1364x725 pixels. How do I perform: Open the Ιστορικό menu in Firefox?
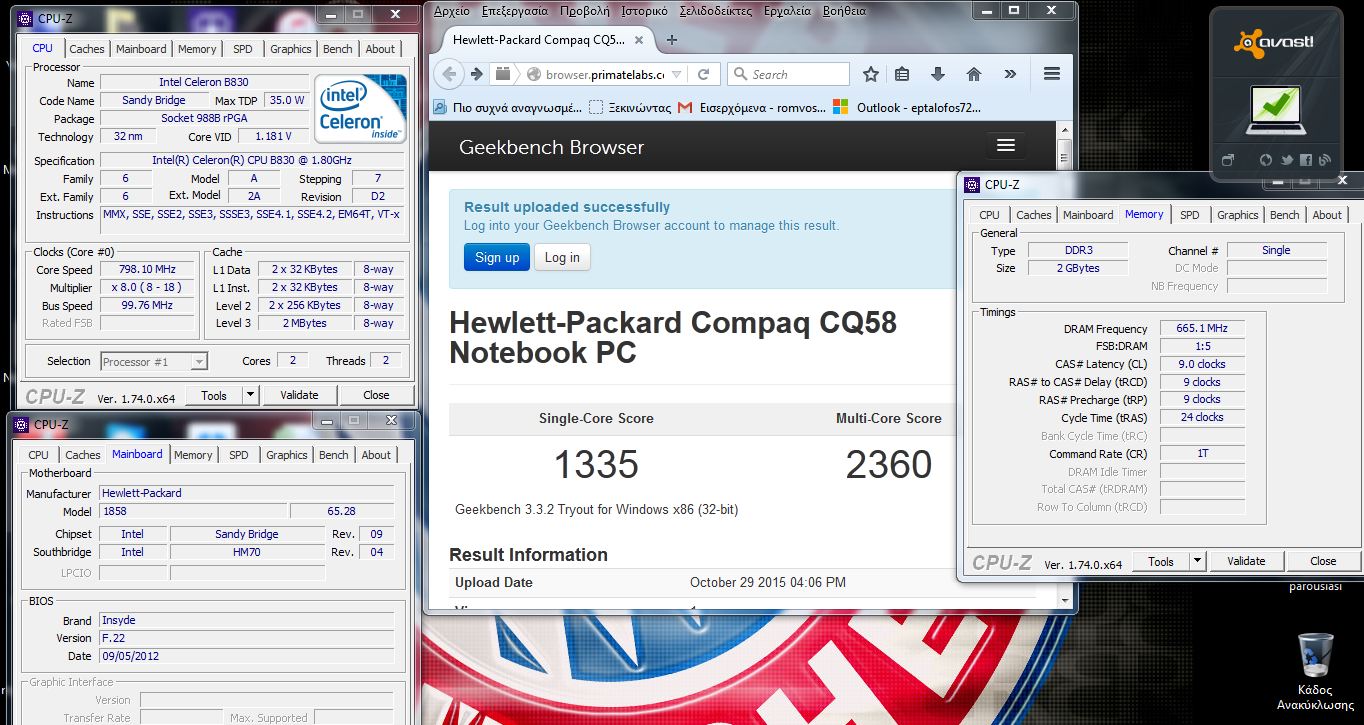[644, 11]
